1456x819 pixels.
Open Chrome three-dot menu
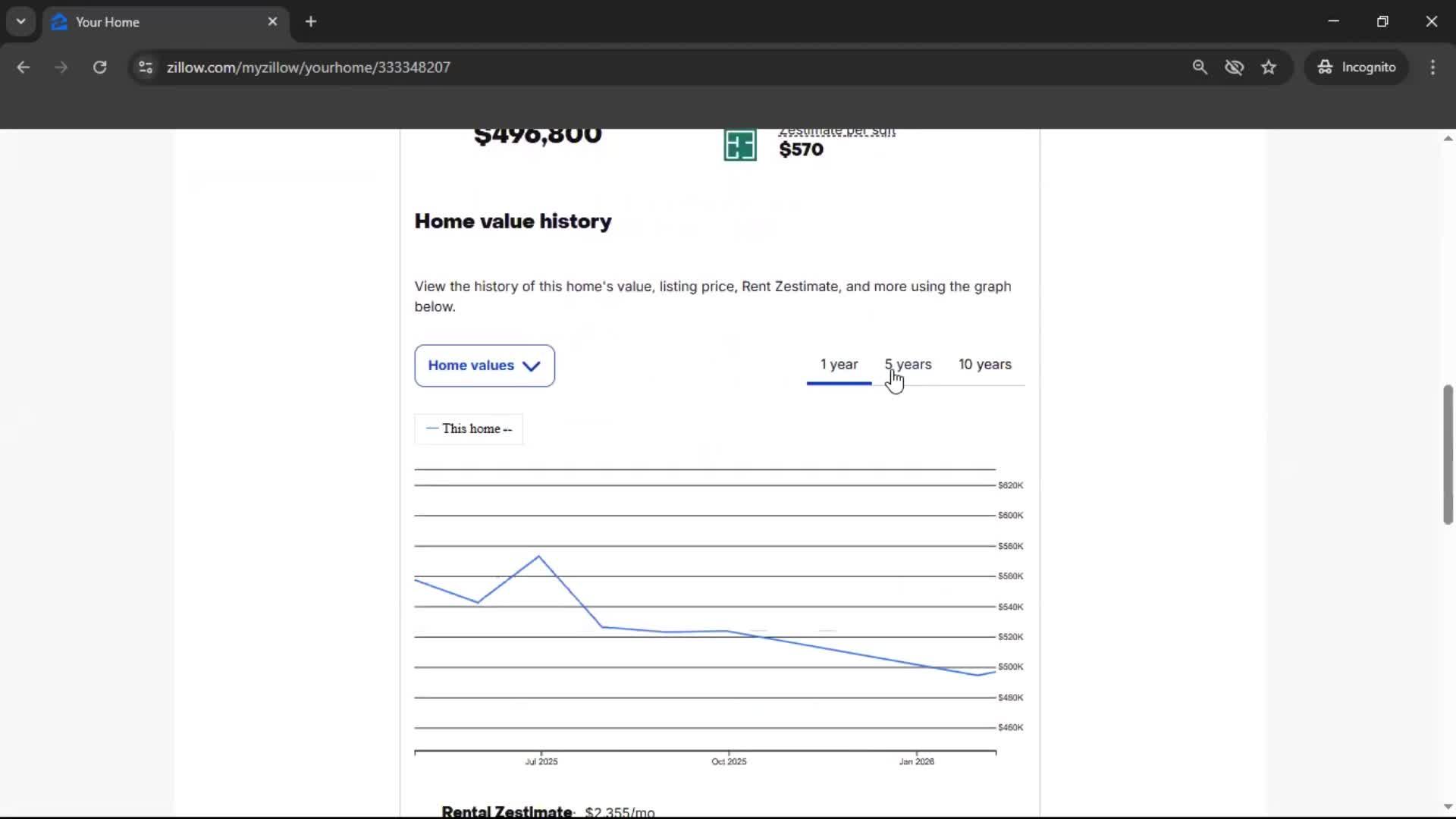(1432, 67)
